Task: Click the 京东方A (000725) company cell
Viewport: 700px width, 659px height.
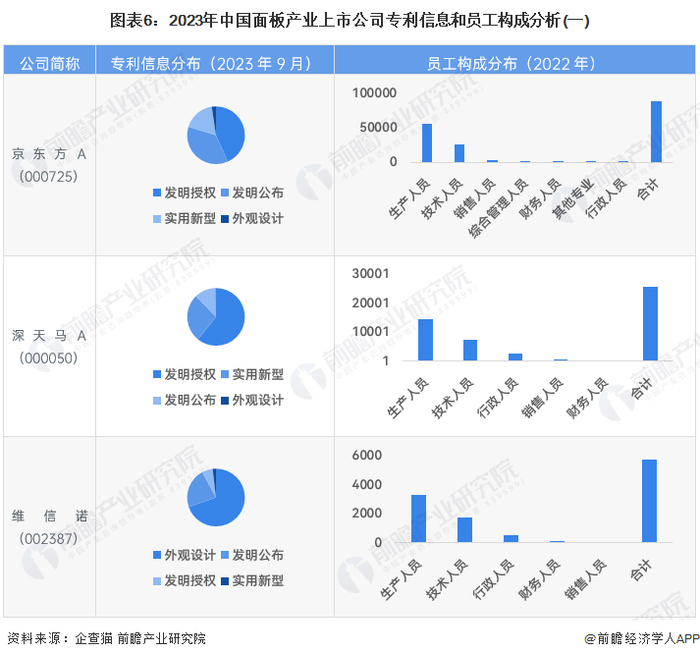Action: point(49,165)
